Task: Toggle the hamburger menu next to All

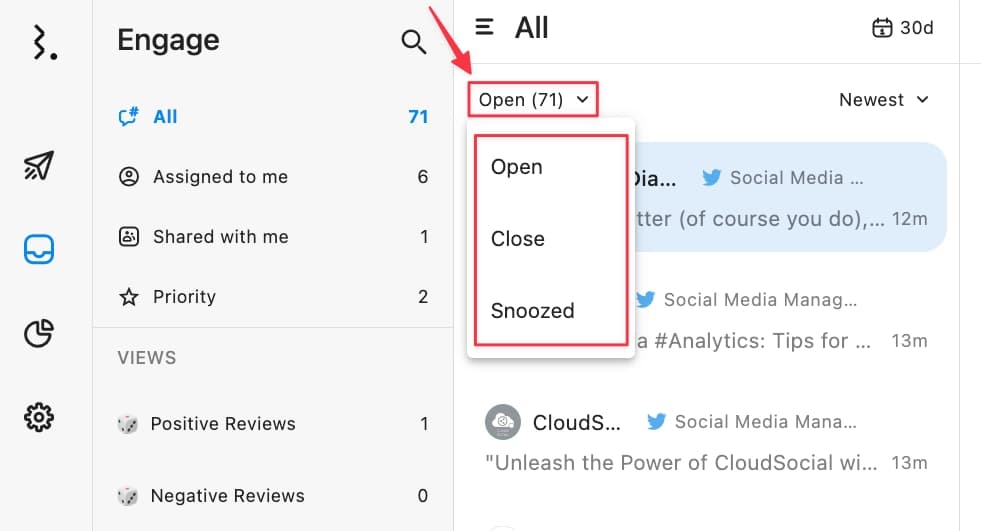Action: pyautogui.click(x=485, y=27)
